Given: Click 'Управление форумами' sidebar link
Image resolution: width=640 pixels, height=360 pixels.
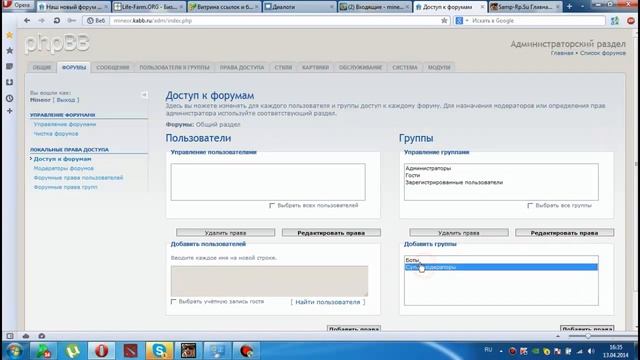Looking at the screenshot, I should [x=65, y=124].
